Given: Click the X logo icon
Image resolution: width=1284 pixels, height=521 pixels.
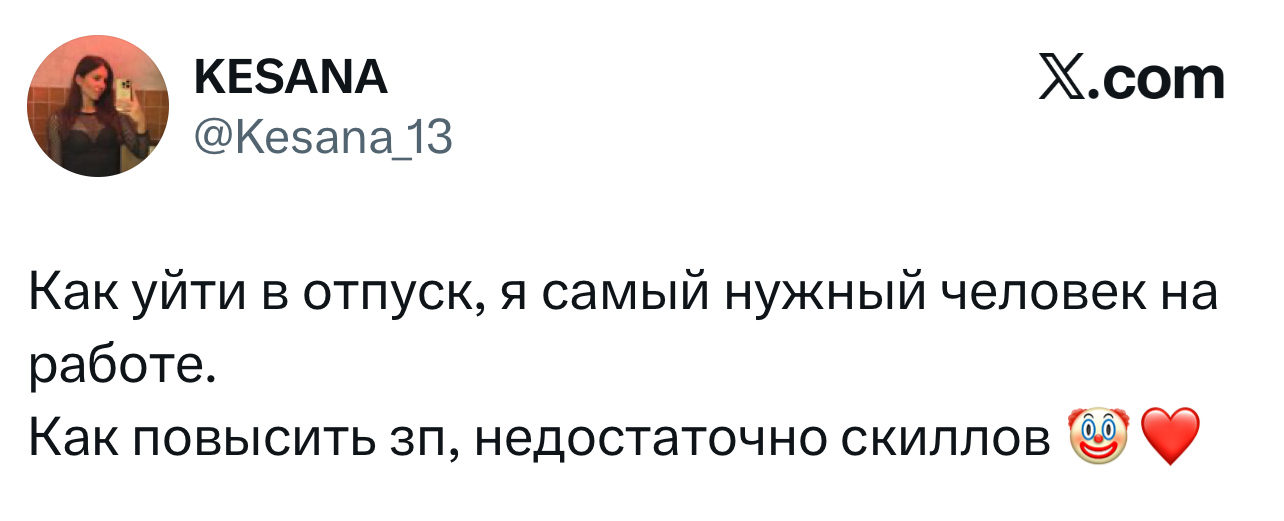Looking at the screenshot, I should click(x=1063, y=80).
